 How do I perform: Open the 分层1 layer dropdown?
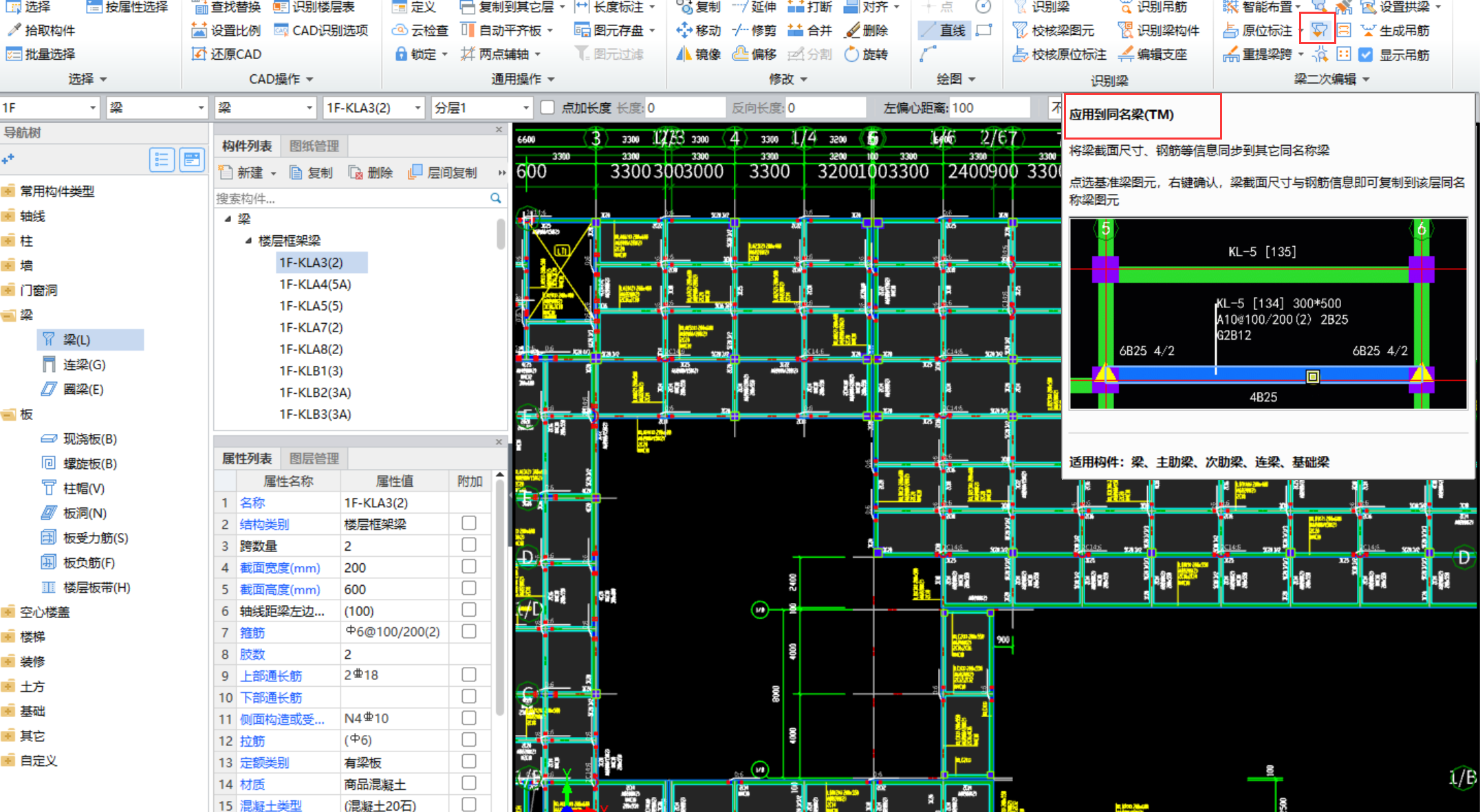[526, 108]
